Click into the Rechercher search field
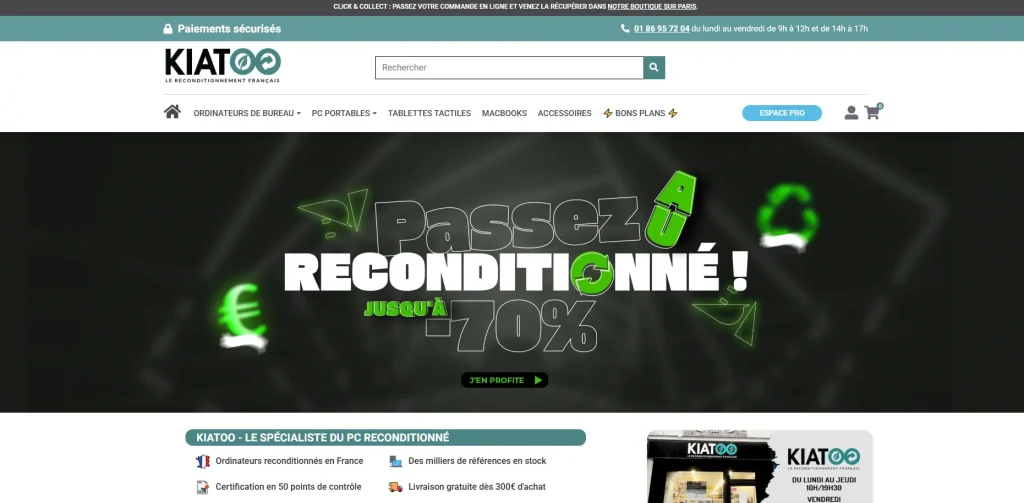 click(509, 67)
